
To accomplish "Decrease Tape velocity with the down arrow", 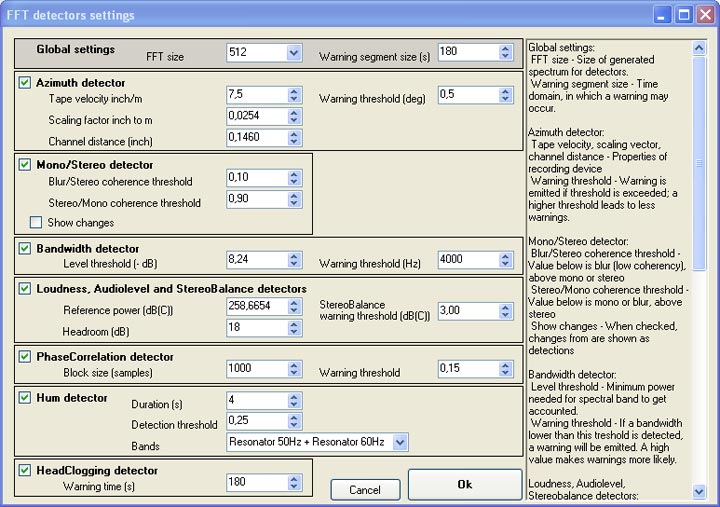I will tap(293, 99).
